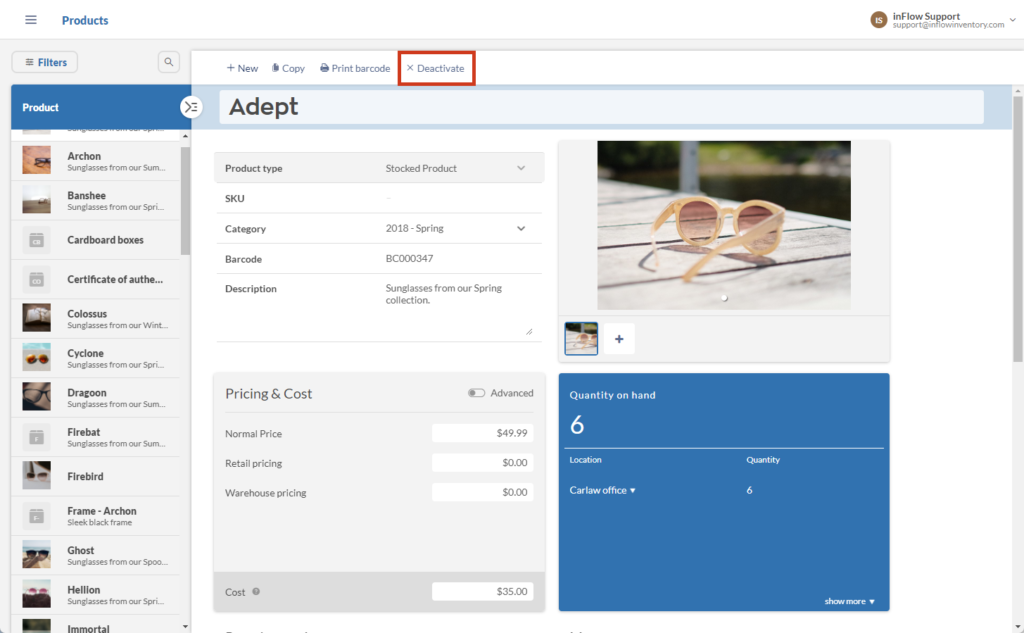Click the Firebat placeholder icon

coord(37,437)
